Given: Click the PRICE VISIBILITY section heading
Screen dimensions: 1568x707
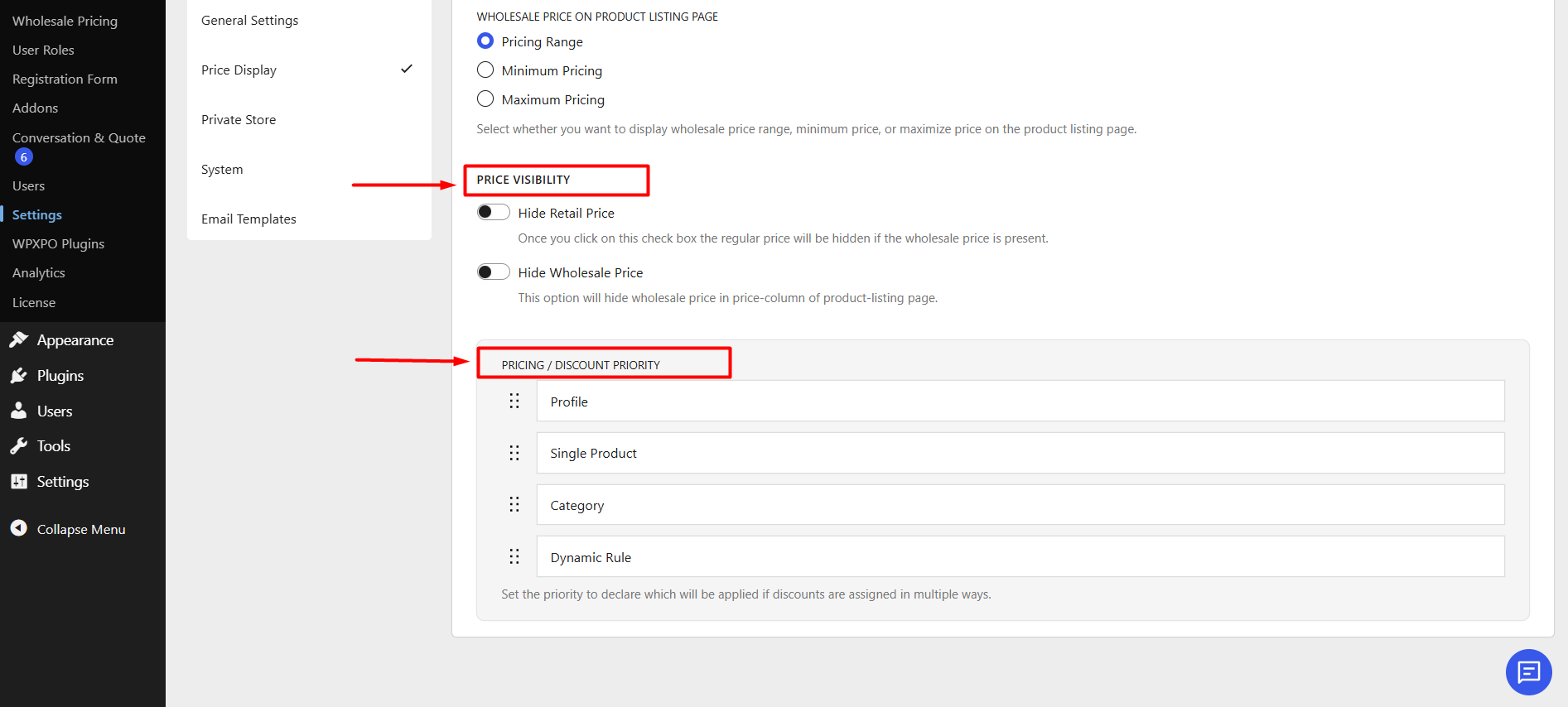Looking at the screenshot, I should (523, 180).
